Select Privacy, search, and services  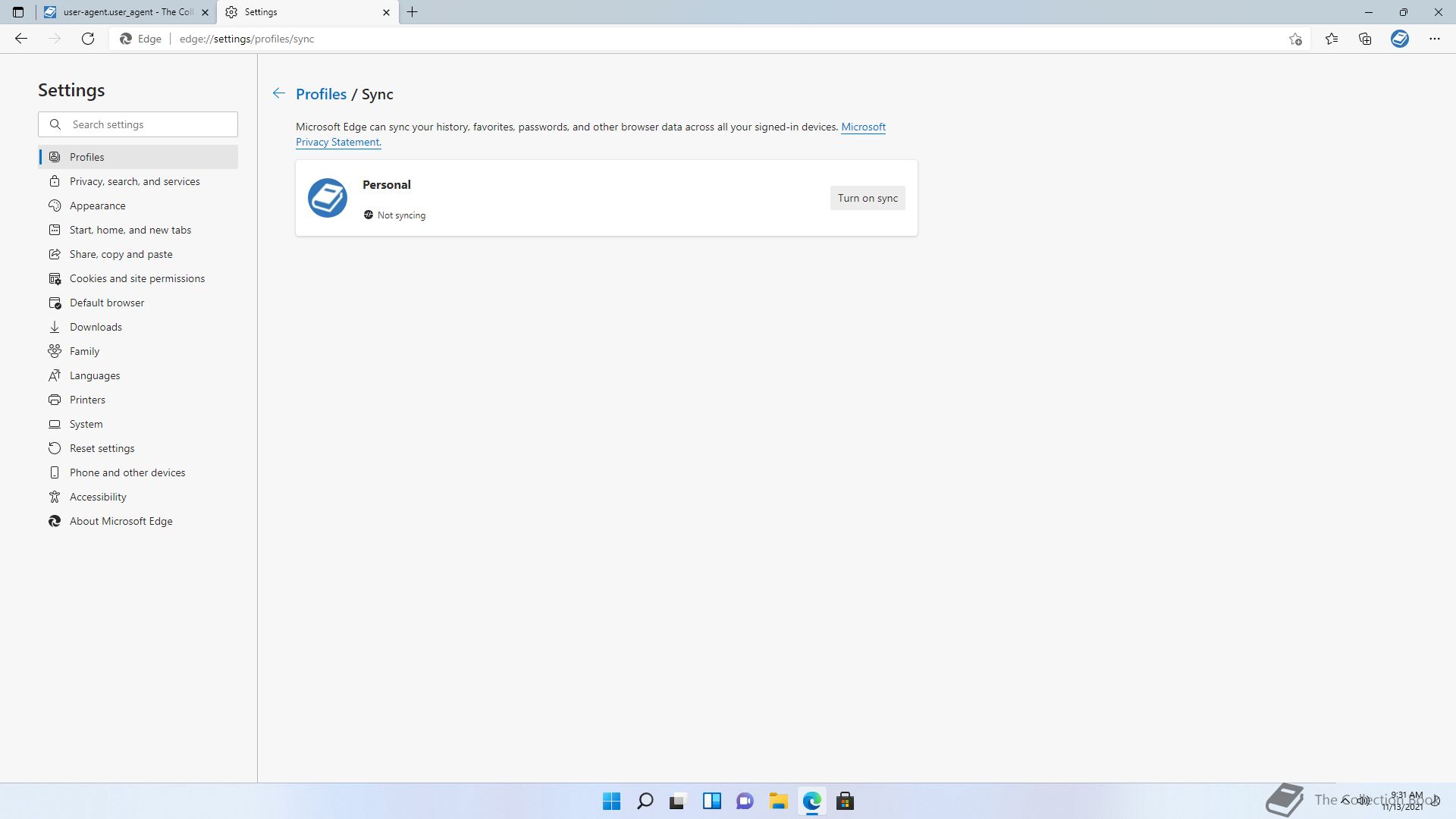pyautogui.click(x=134, y=181)
